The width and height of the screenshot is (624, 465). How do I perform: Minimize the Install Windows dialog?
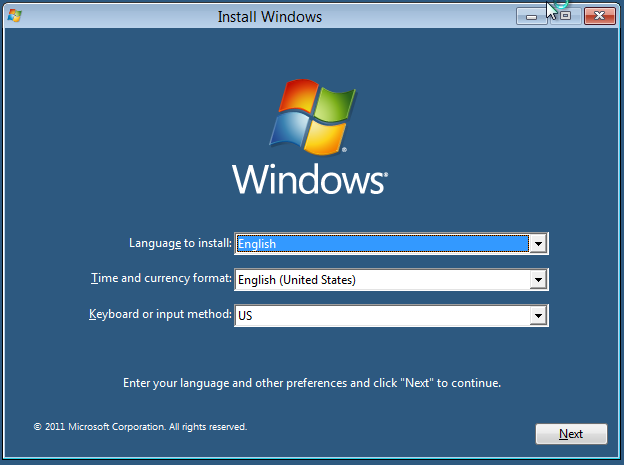pos(531,16)
